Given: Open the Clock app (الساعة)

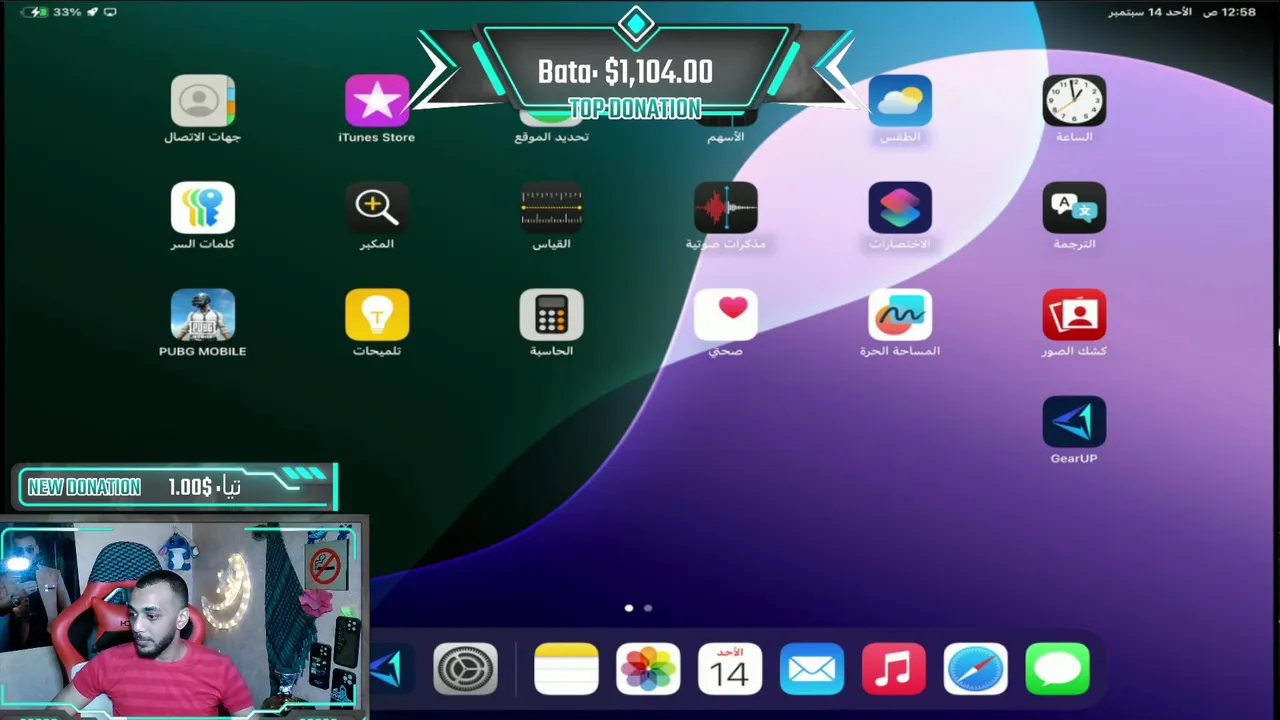Looking at the screenshot, I should click(1074, 100).
